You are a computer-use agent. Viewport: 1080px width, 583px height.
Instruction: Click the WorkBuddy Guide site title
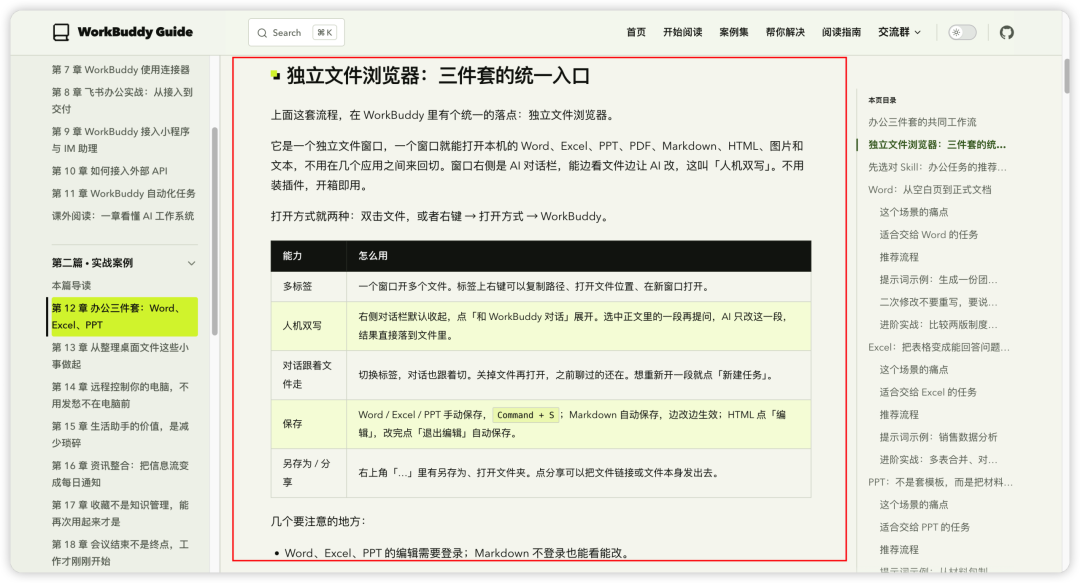[135, 32]
